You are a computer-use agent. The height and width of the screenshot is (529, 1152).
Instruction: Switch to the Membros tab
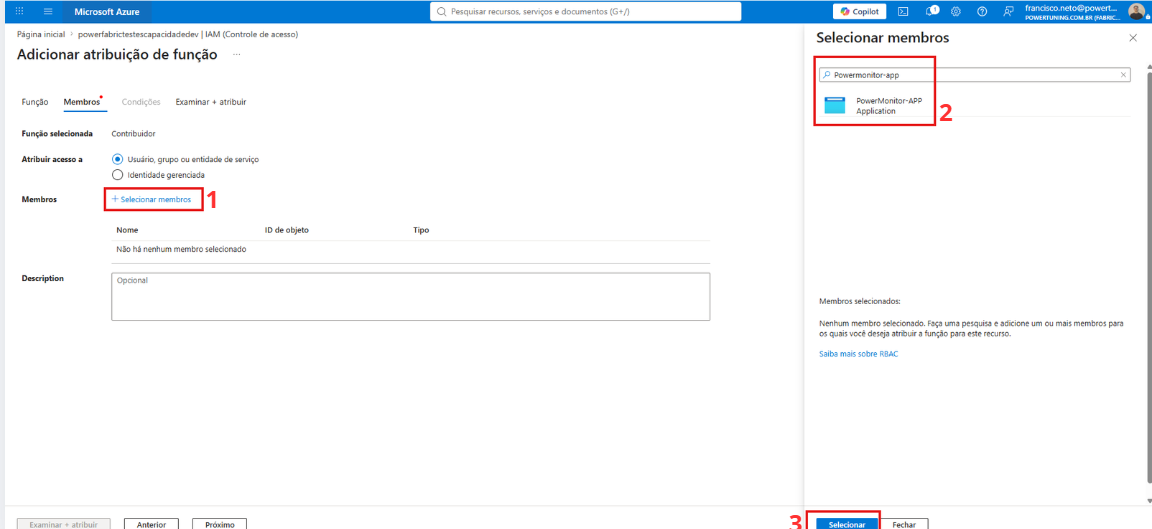point(82,102)
